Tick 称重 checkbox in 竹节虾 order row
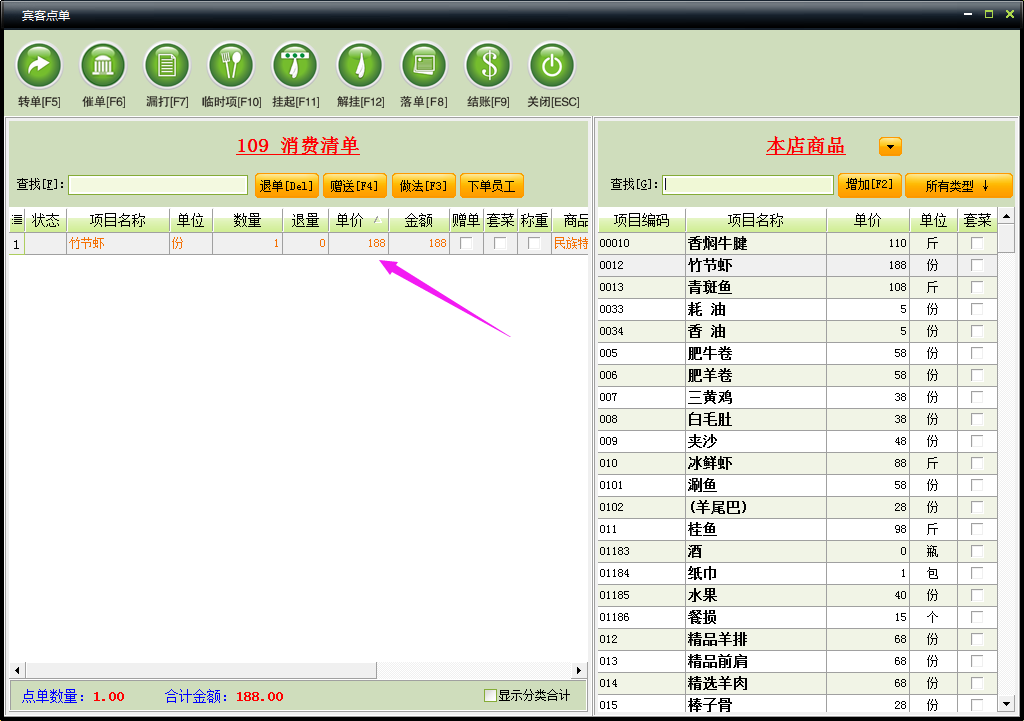Image resolution: width=1024 pixels, height=721 pixels. click(534, 243)
